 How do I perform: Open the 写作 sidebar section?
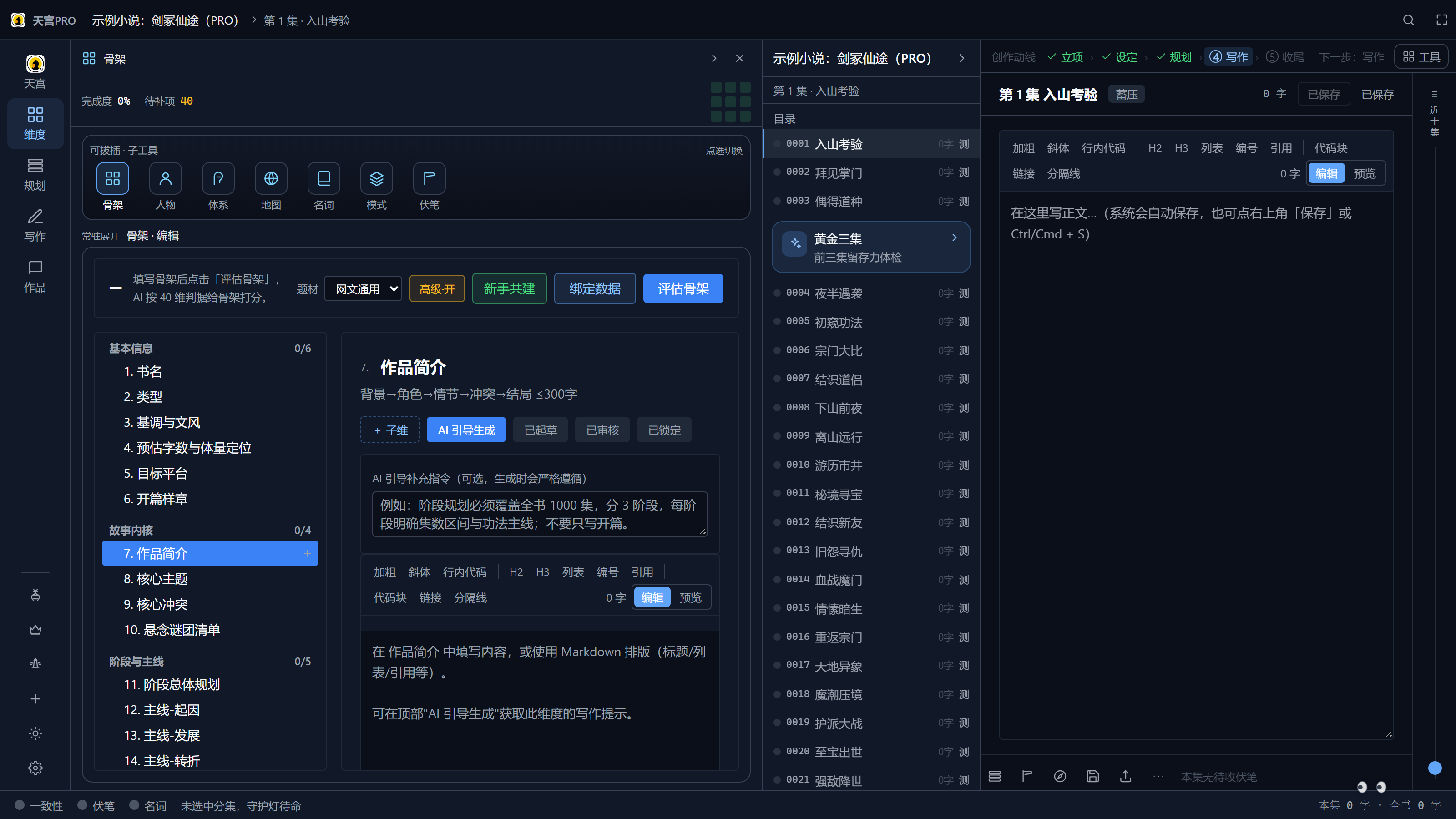click(x=35, y=225)
